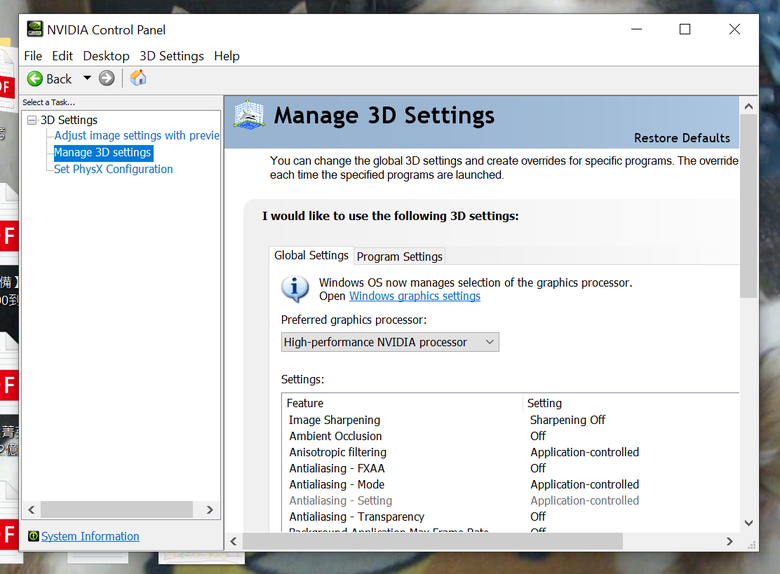Select Adjust image settings with preview

point(137,135)
